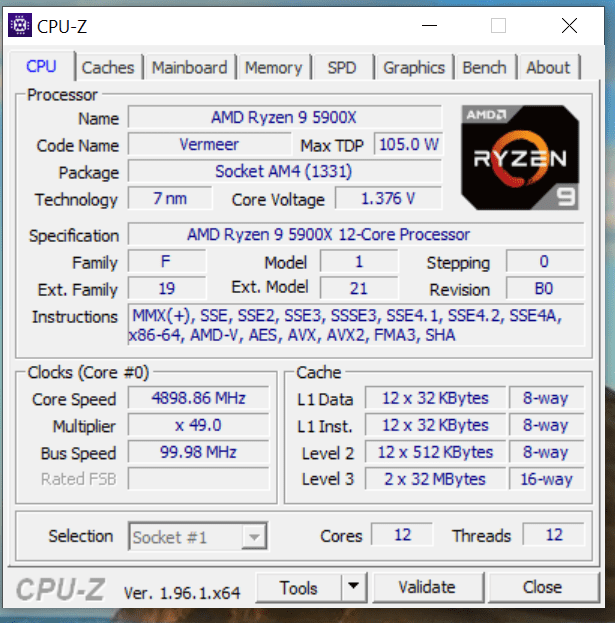
Task: Click the Instructions text box
Action: pyautogui.click(x=356, y=325)
